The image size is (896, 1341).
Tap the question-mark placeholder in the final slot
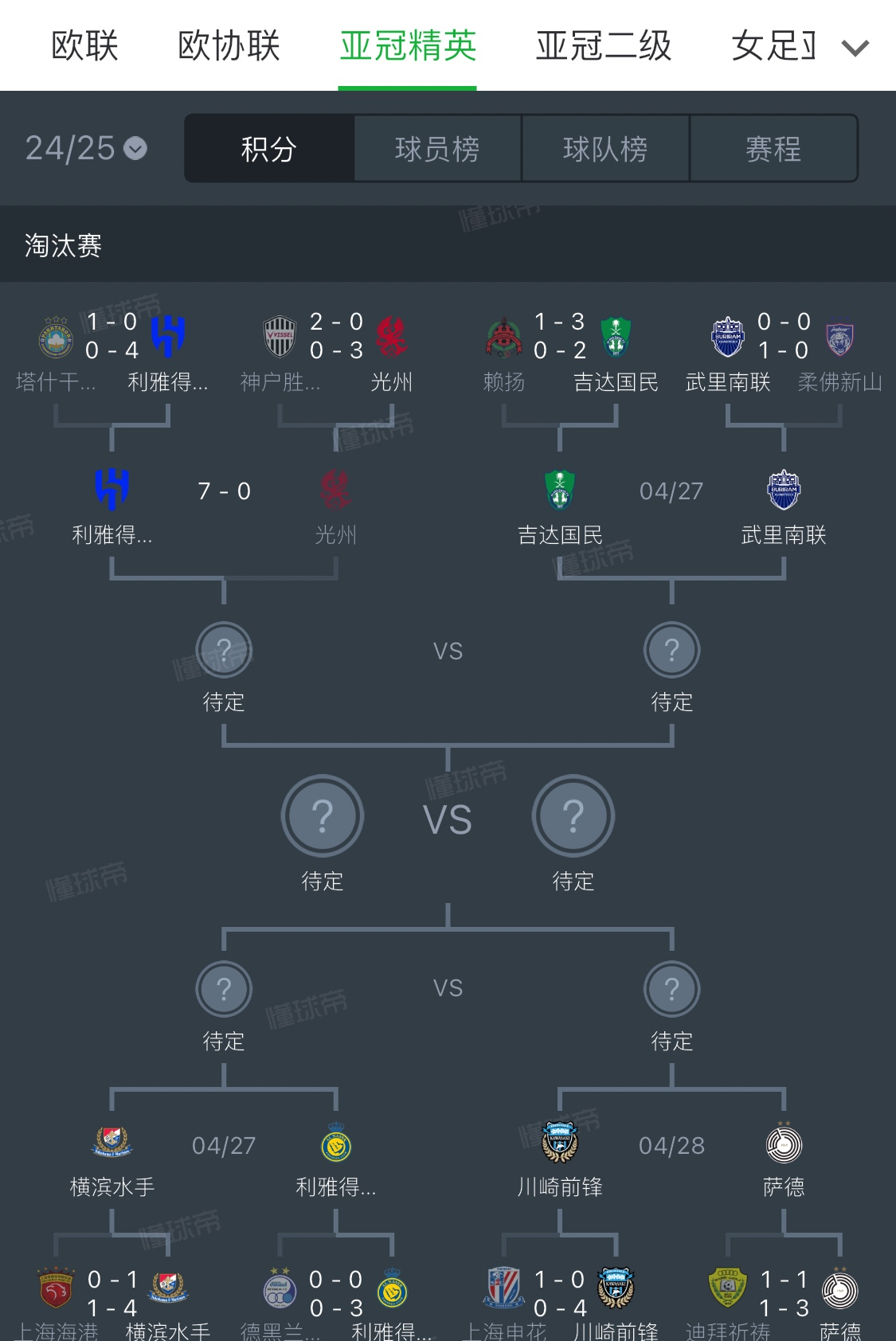[x=323, y=817]
